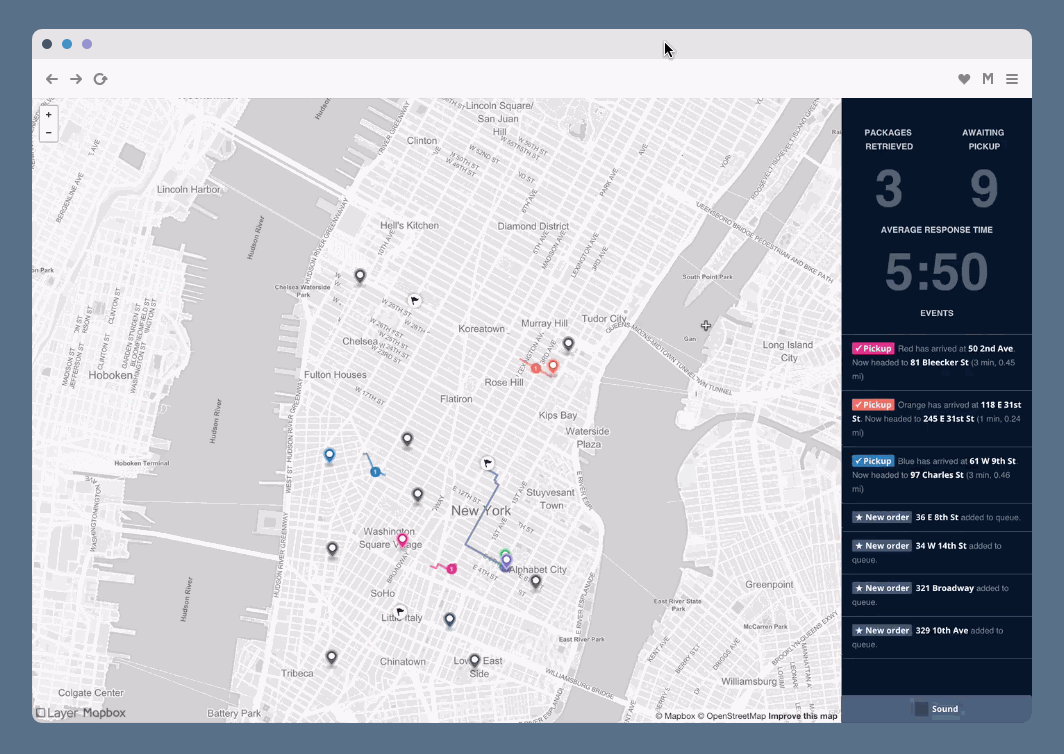
Task: Click the flag marker near Koreatown
Action: [414, 301]
